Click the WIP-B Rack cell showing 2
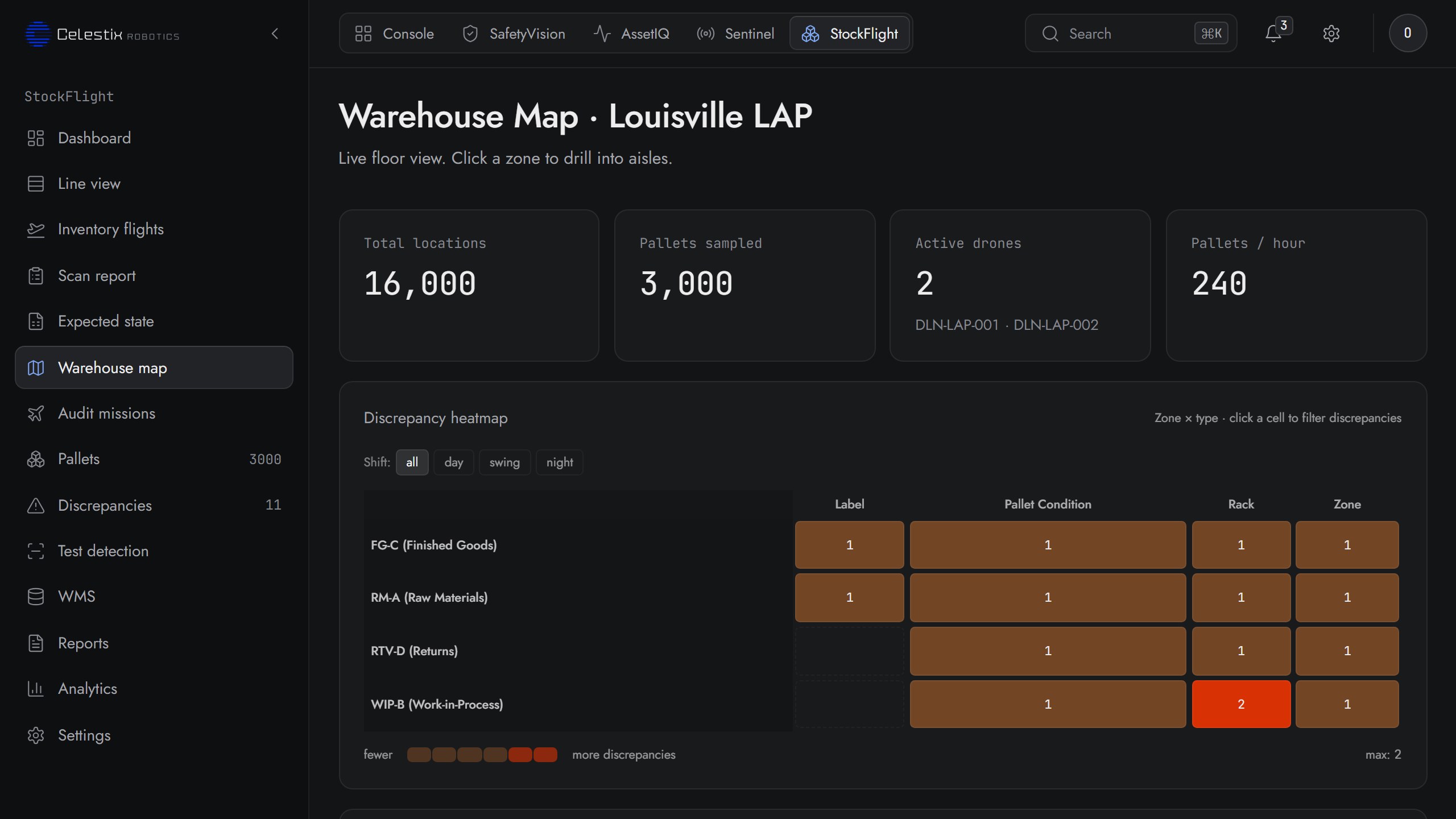1456x819 pixels. tap(1241, 704)
